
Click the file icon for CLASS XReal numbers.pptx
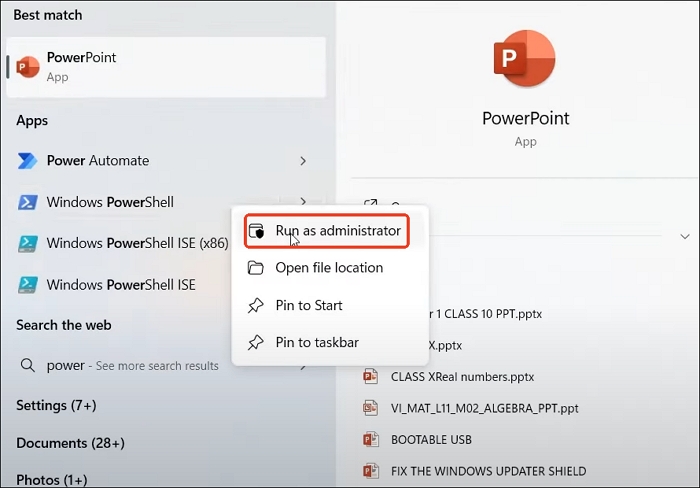[371, 377]
